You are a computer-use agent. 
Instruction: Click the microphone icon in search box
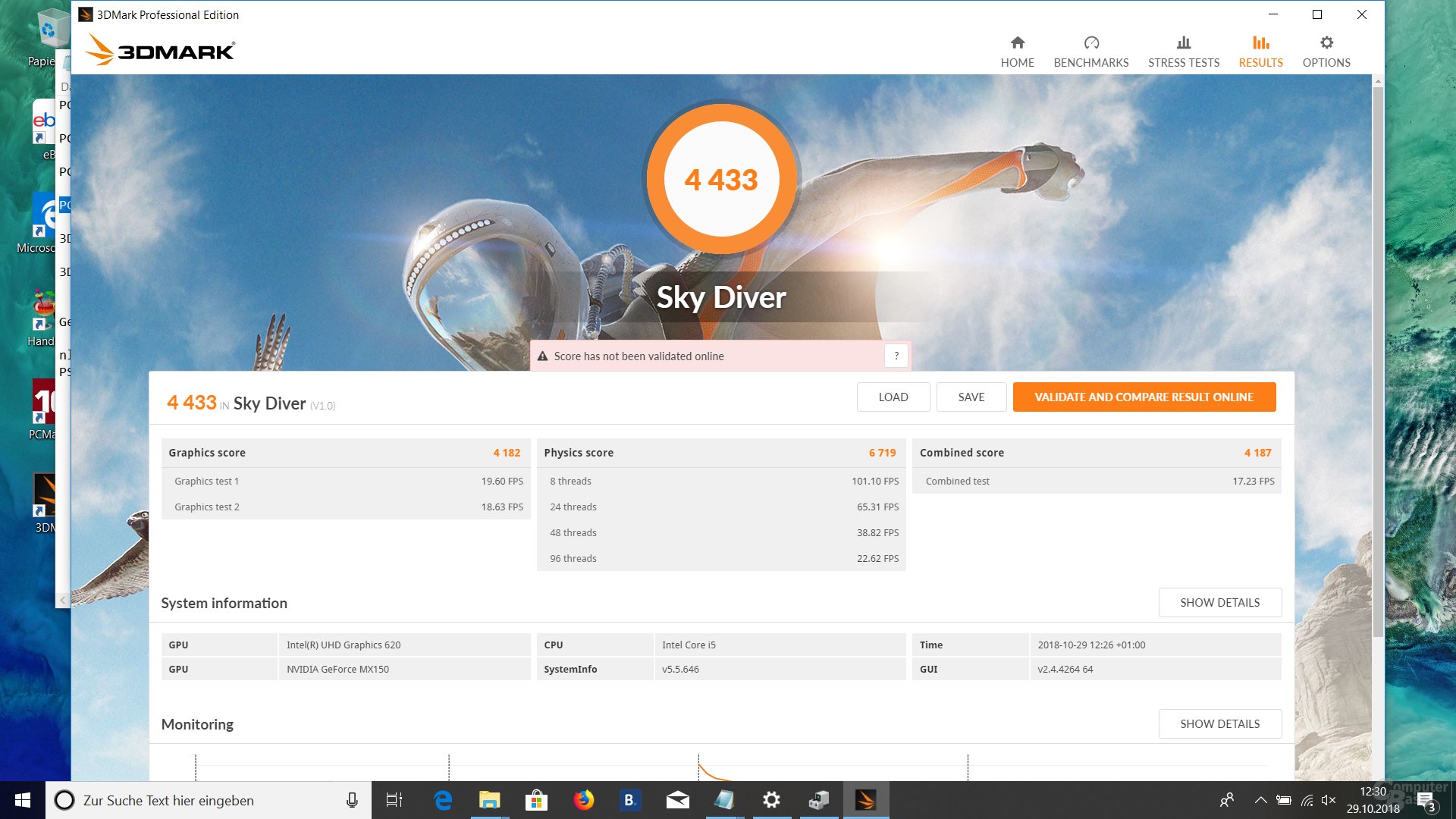tap(352, 800)
